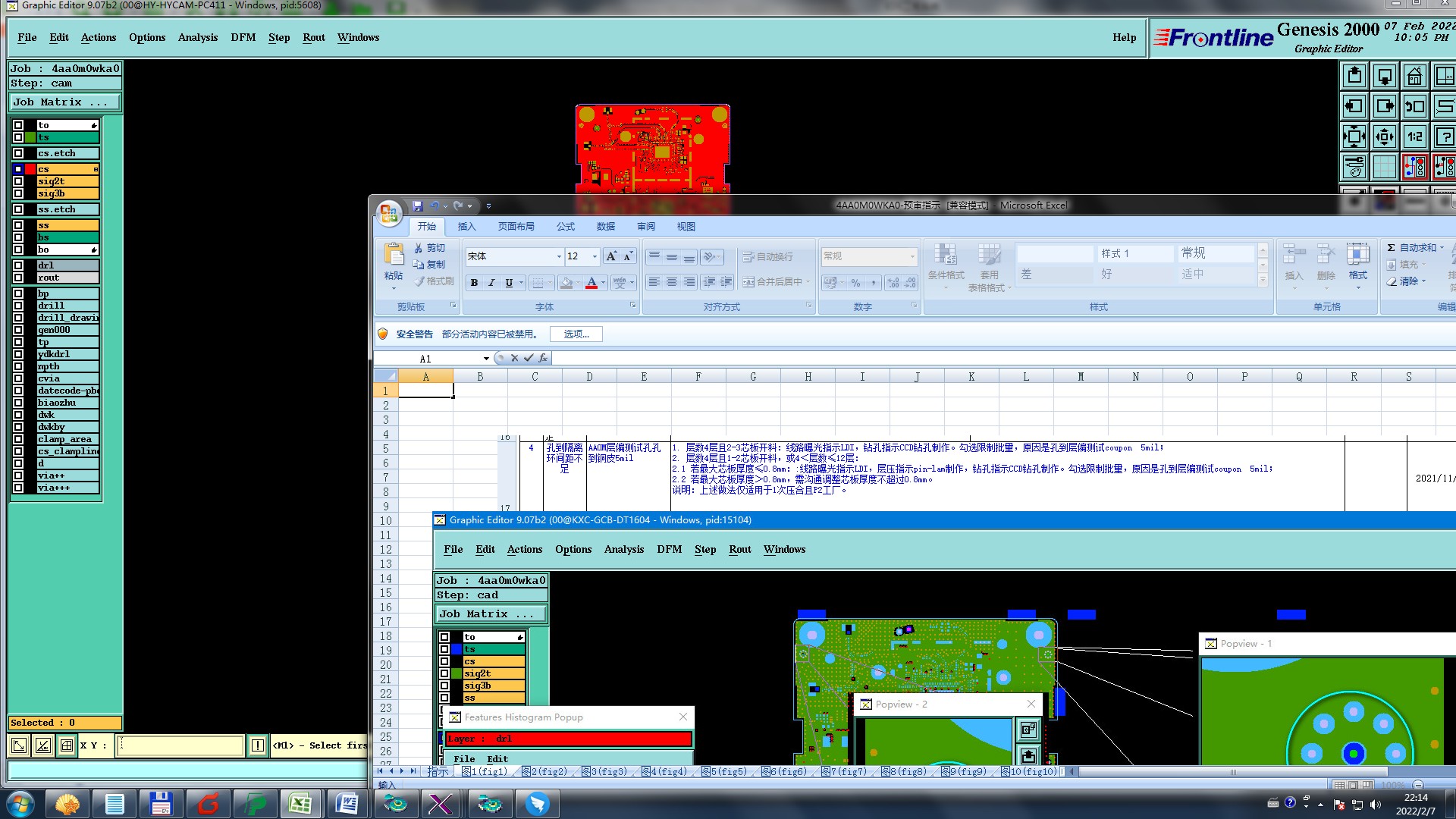Open Word from the Windows taskbar
This screenshot has height=819, width=1456.
[x=347, y=804]
